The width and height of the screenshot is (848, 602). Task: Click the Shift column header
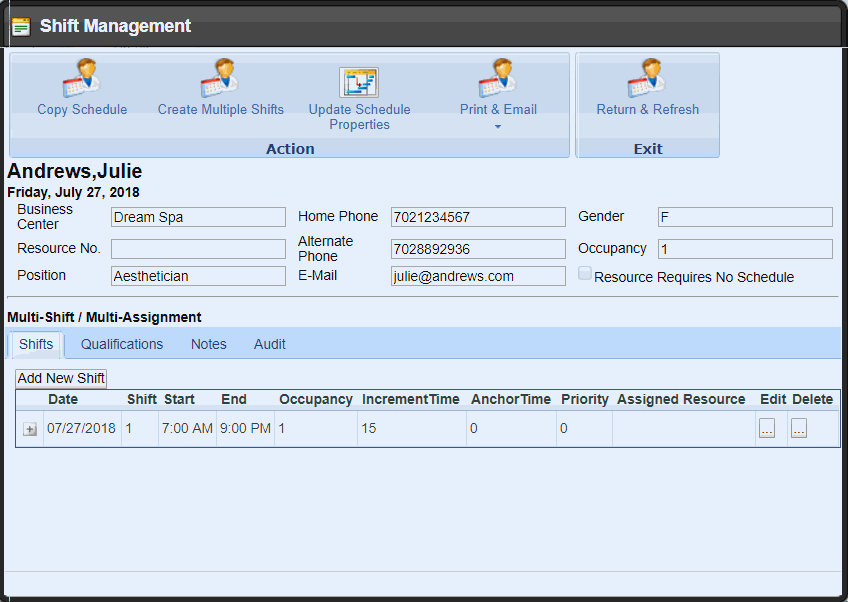(142, 400)
